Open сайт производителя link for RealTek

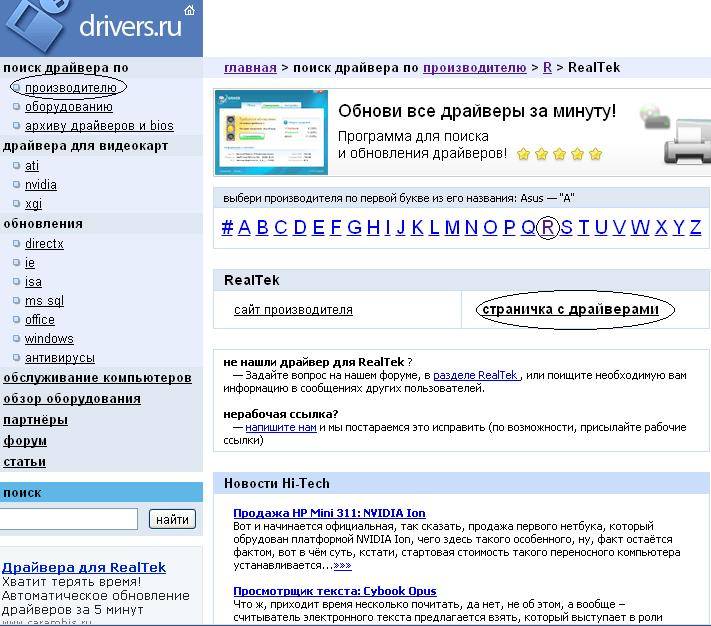click(x=293, y=310)
